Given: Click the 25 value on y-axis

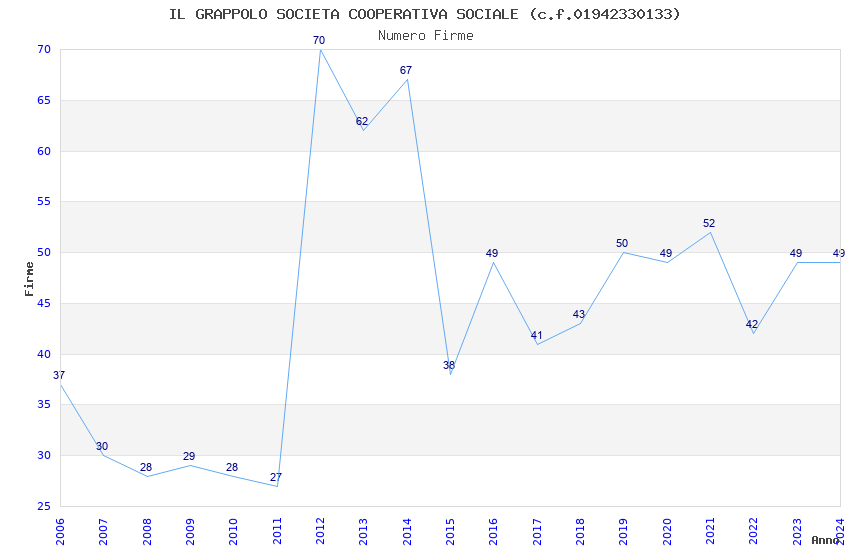Looking at the screenshot, I should click(x=44, y=506).
